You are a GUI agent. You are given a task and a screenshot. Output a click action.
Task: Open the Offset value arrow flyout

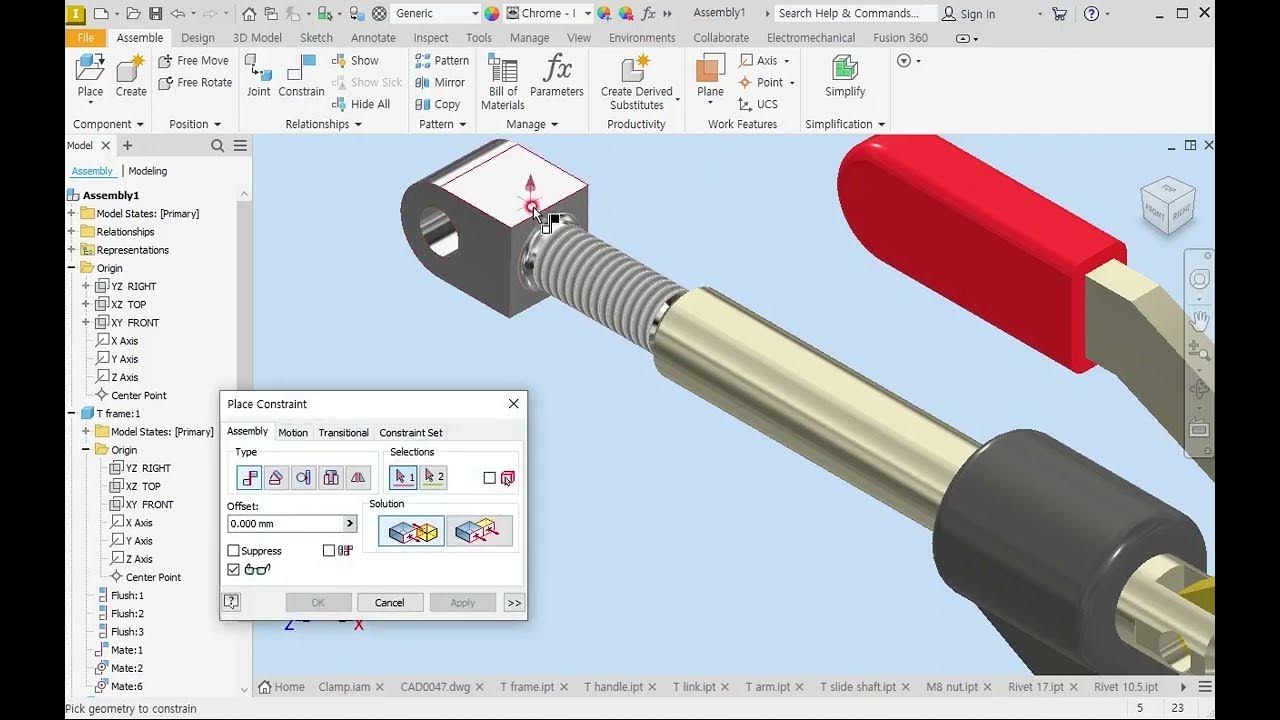[x=350, y=524]
